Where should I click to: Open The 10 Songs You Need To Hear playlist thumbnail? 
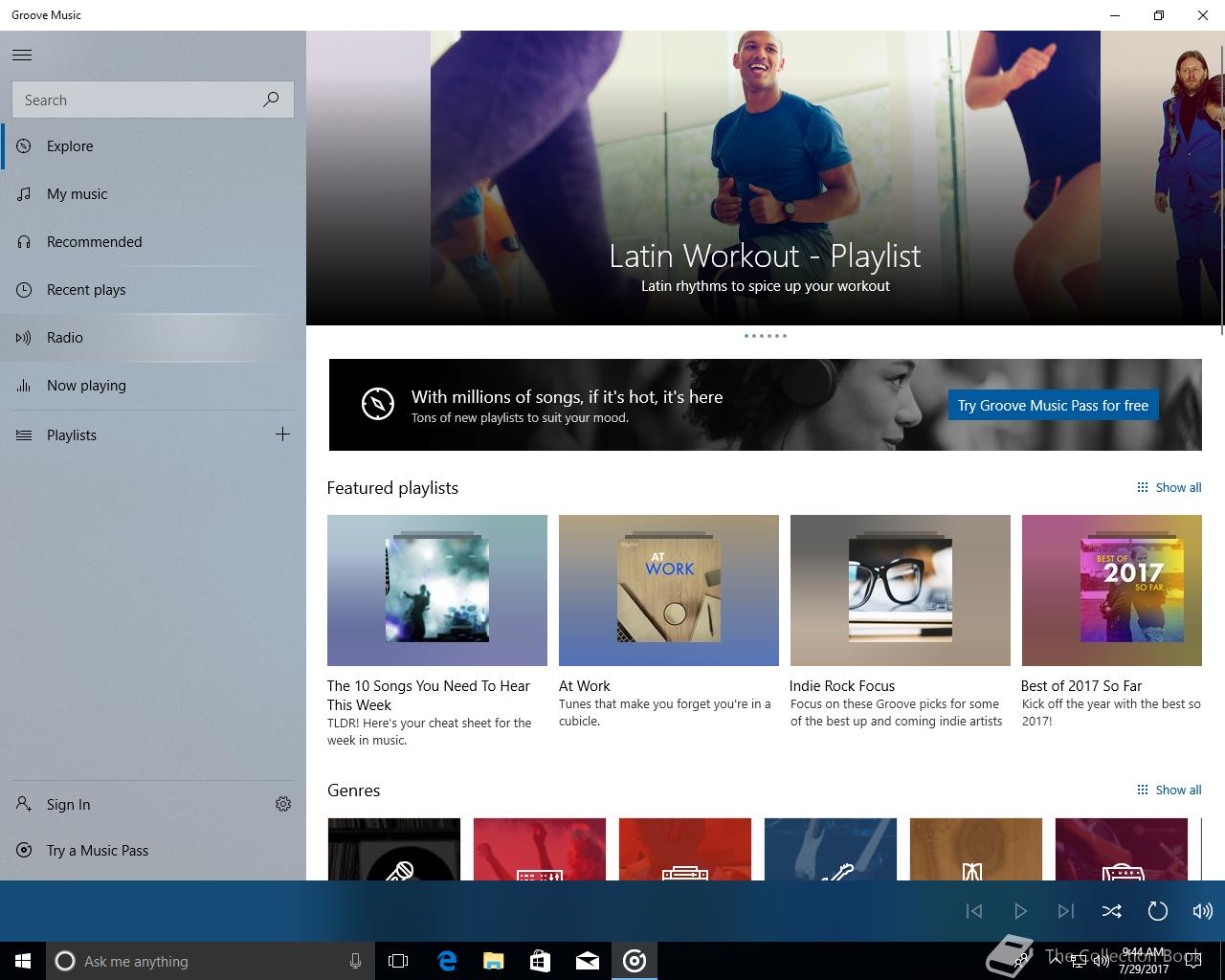[437, 590]
